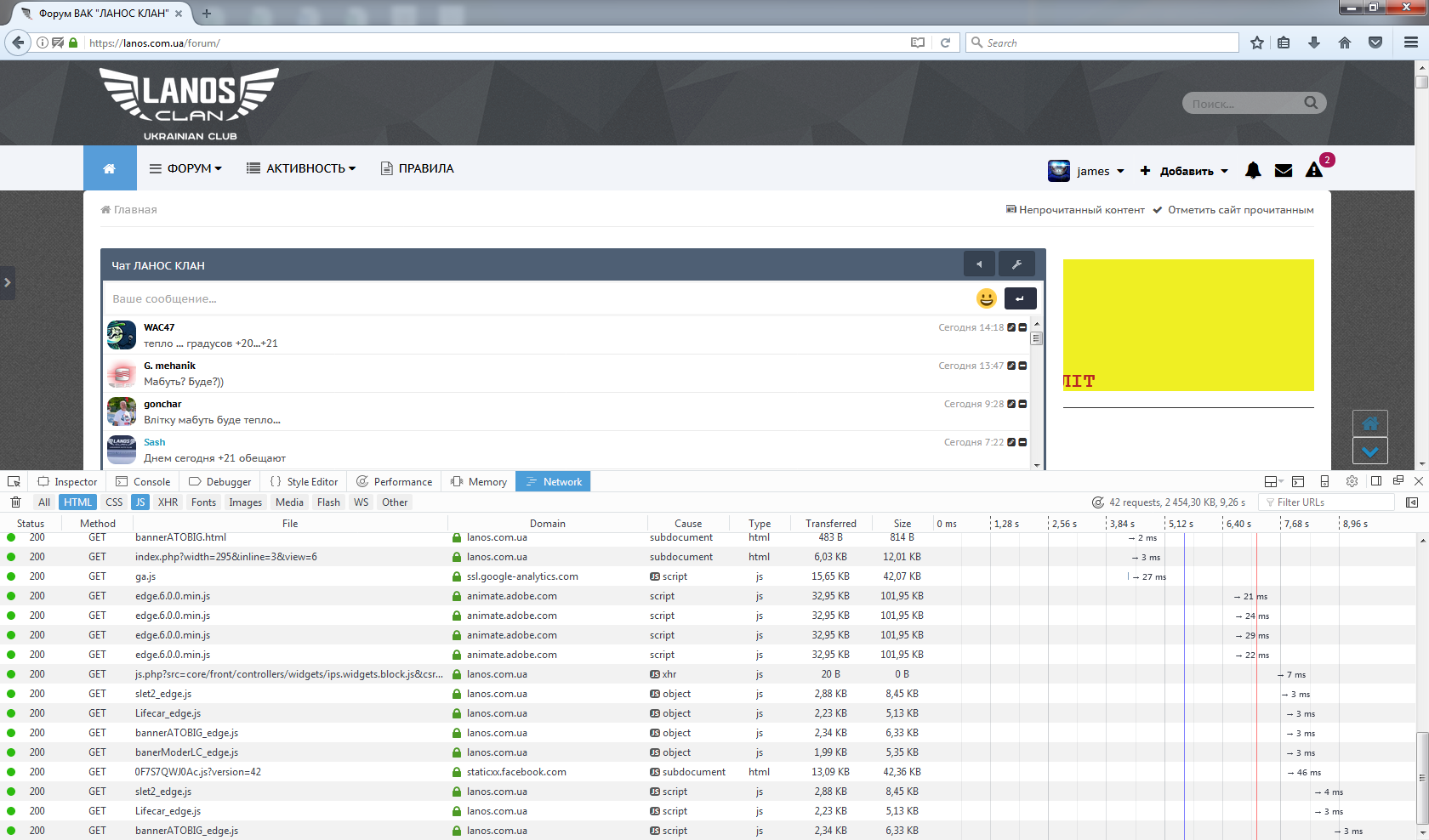Click the chat settings wrench icon
Viewport: 1429px width, 840px height.
click(1016, 264)
